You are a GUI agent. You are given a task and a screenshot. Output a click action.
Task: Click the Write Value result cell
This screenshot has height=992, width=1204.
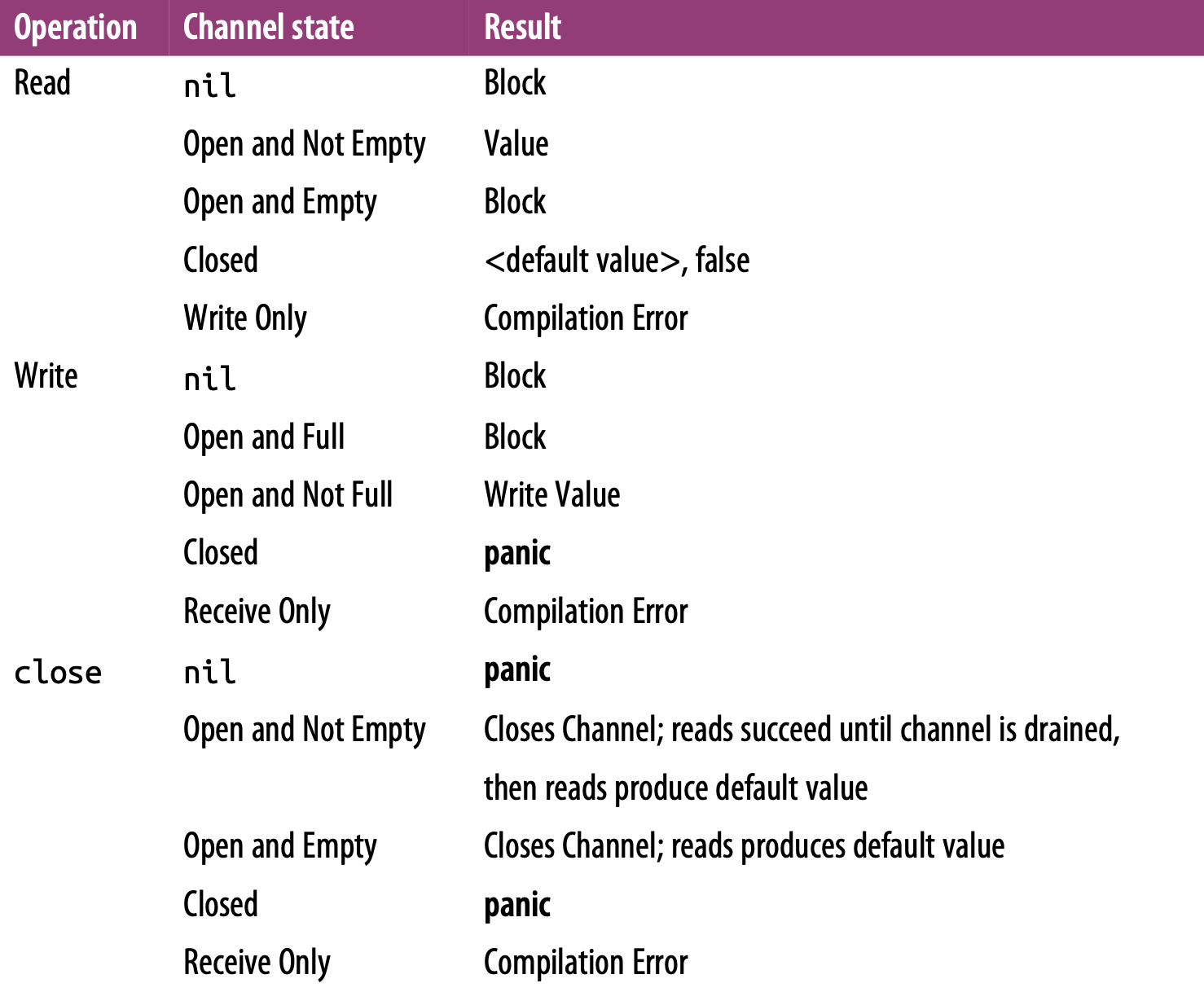click(x=551, y=495)
